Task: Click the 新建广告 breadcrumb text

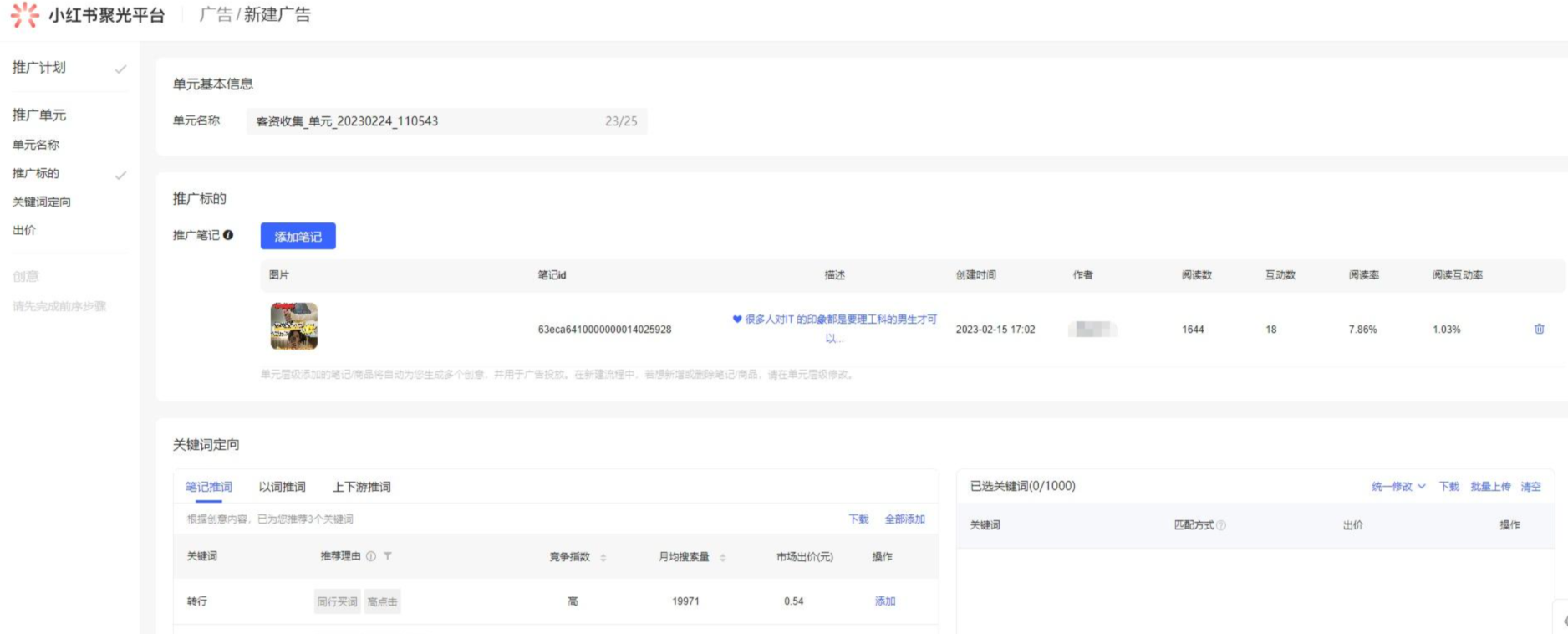Action: coord(277,15)
